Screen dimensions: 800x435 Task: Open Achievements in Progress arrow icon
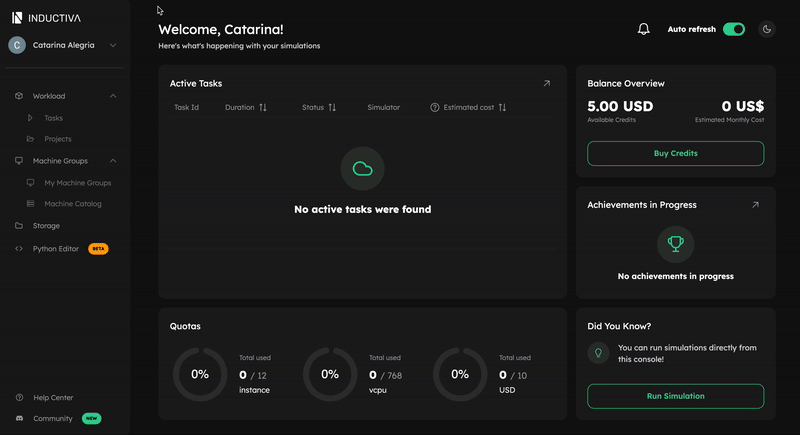click(755, 204)
